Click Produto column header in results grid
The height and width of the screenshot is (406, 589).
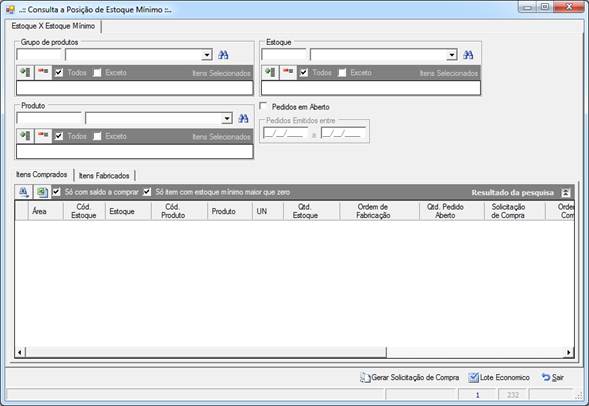(230, 211)
